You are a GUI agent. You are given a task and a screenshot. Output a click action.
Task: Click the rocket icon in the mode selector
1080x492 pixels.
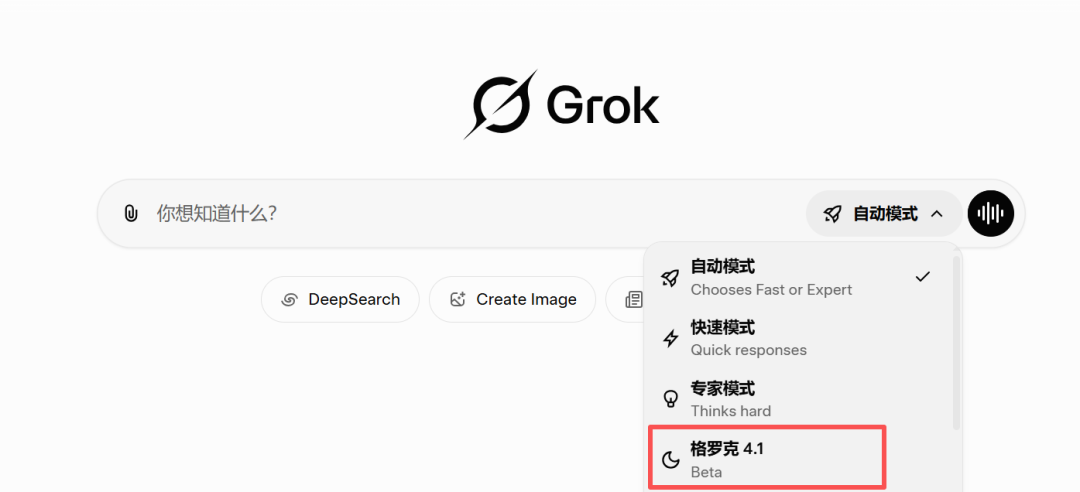point(832,213)
